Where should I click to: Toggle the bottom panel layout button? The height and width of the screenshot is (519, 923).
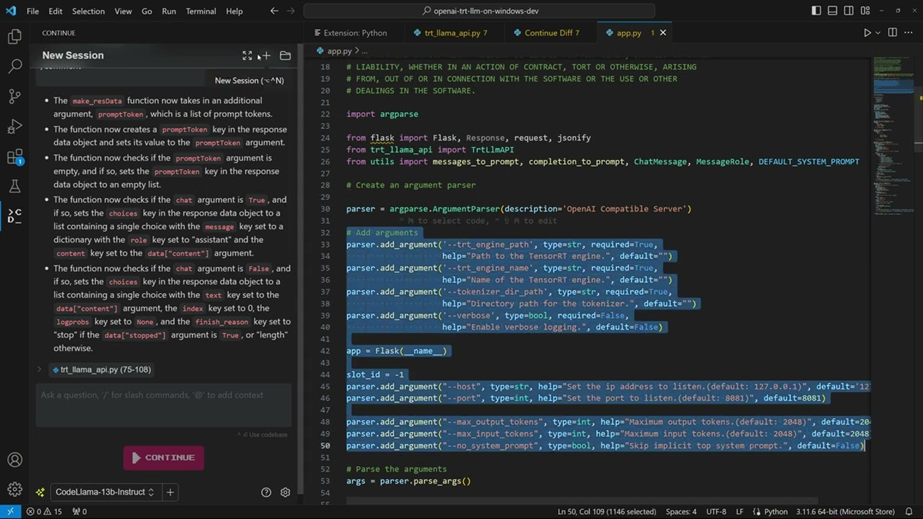point(832,11)
